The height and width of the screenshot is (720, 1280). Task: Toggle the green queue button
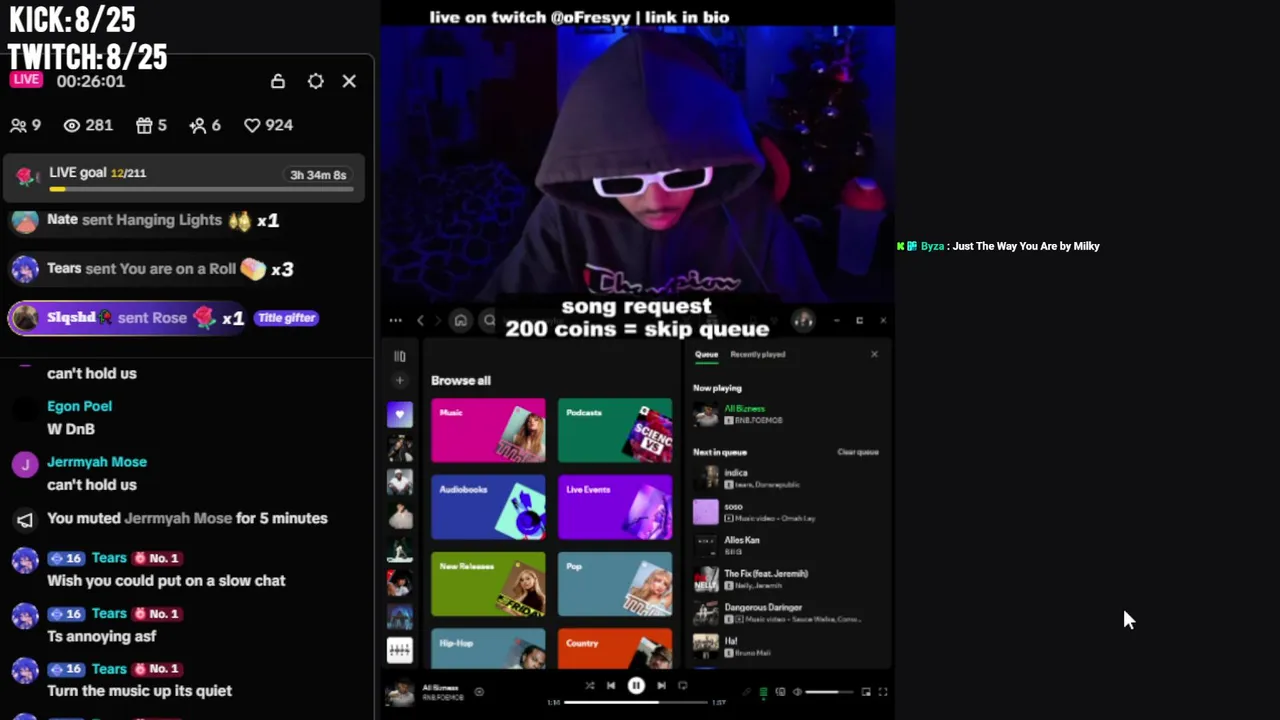pos(763,692)
